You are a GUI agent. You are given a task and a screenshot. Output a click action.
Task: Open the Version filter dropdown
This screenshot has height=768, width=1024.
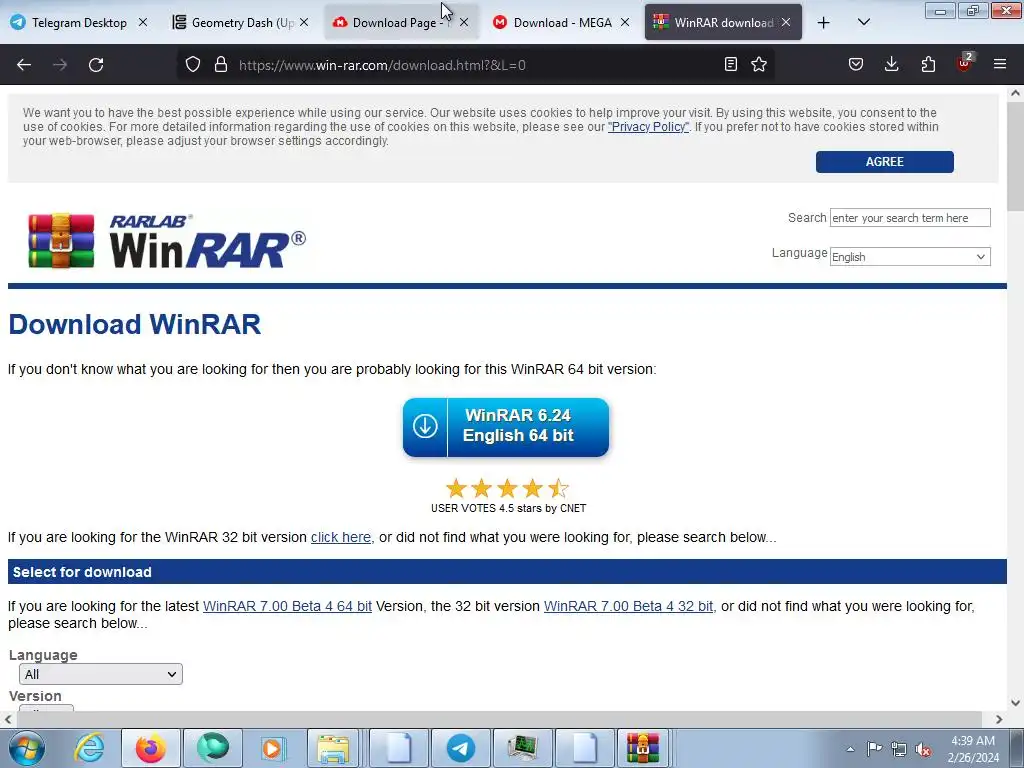tap(46, 708)
